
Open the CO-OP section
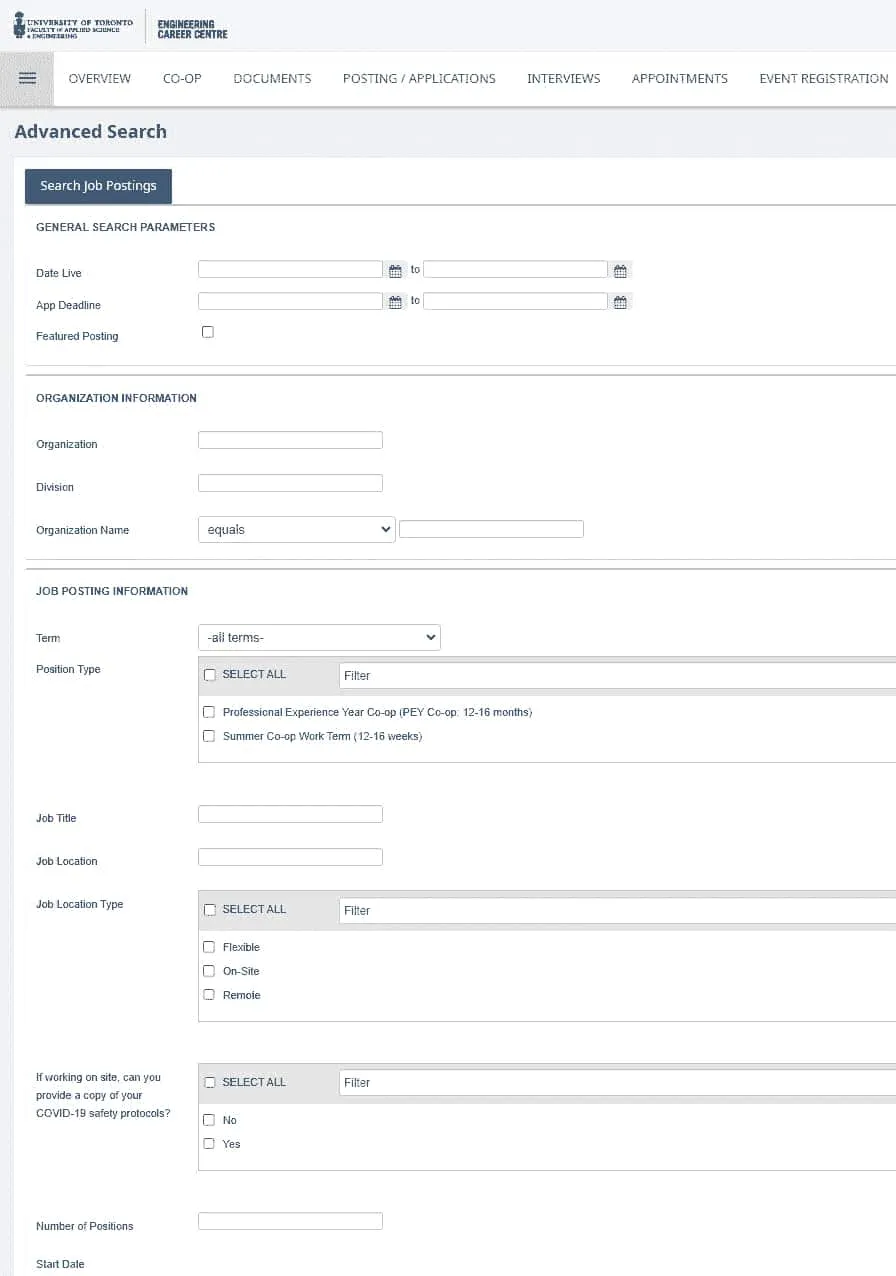pyautogui.click(x=181, y=78)
